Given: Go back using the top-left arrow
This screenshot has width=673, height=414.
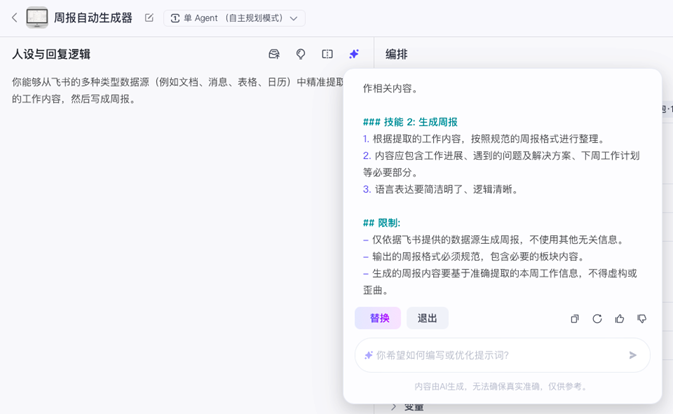Looking at the screenshot, I should coord(15,18).
